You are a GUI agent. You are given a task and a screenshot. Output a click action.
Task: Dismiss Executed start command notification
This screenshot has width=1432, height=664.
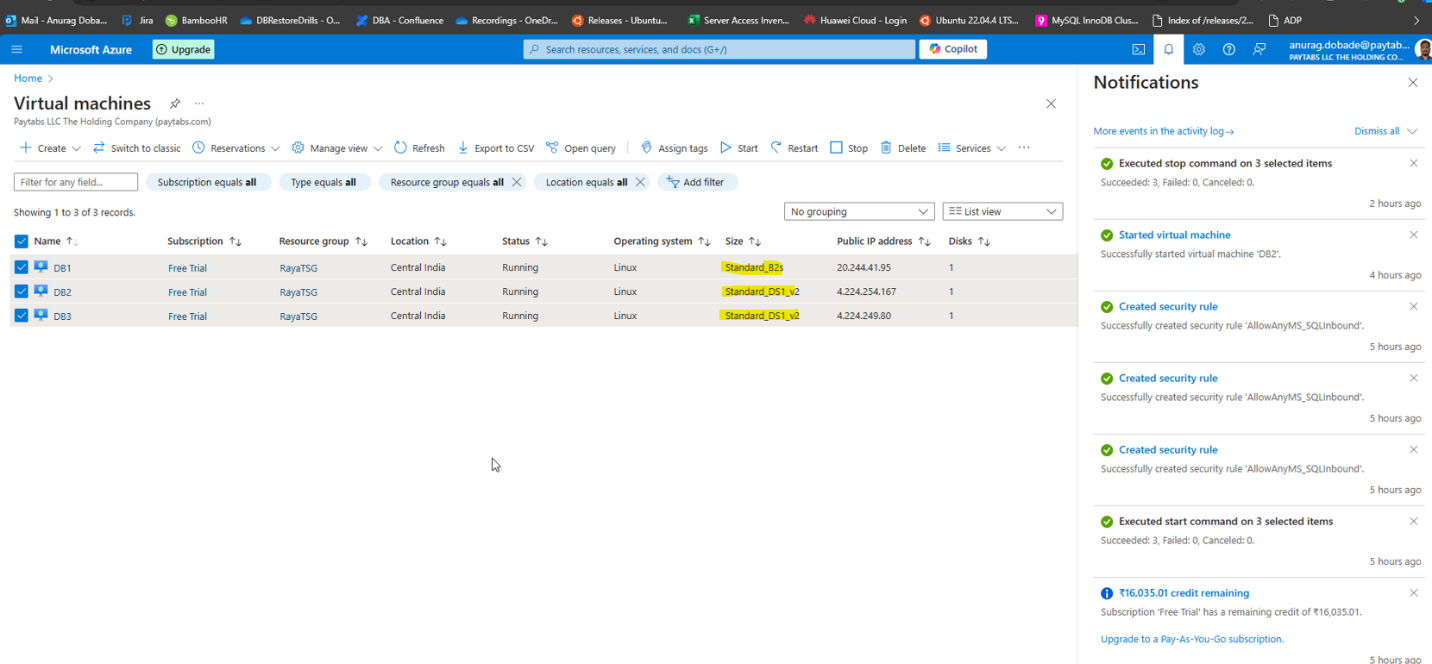click(1413, 521)
